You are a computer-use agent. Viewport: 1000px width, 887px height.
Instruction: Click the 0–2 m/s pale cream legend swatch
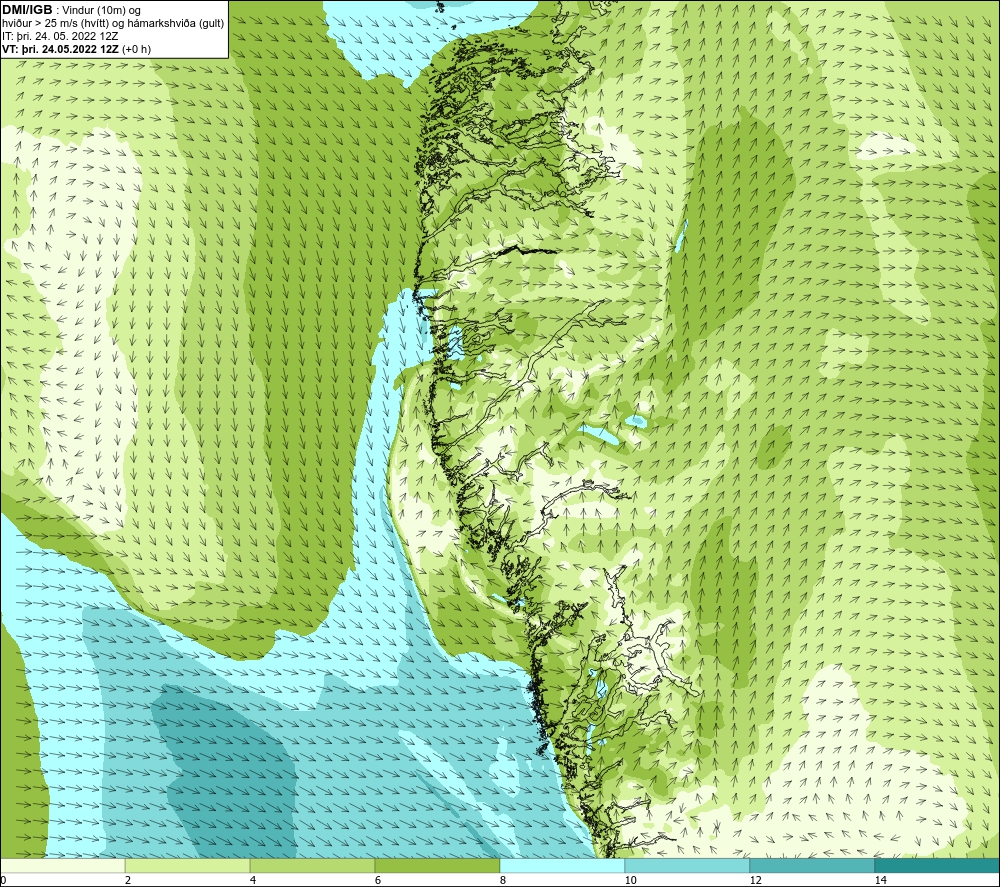[62, 865]
